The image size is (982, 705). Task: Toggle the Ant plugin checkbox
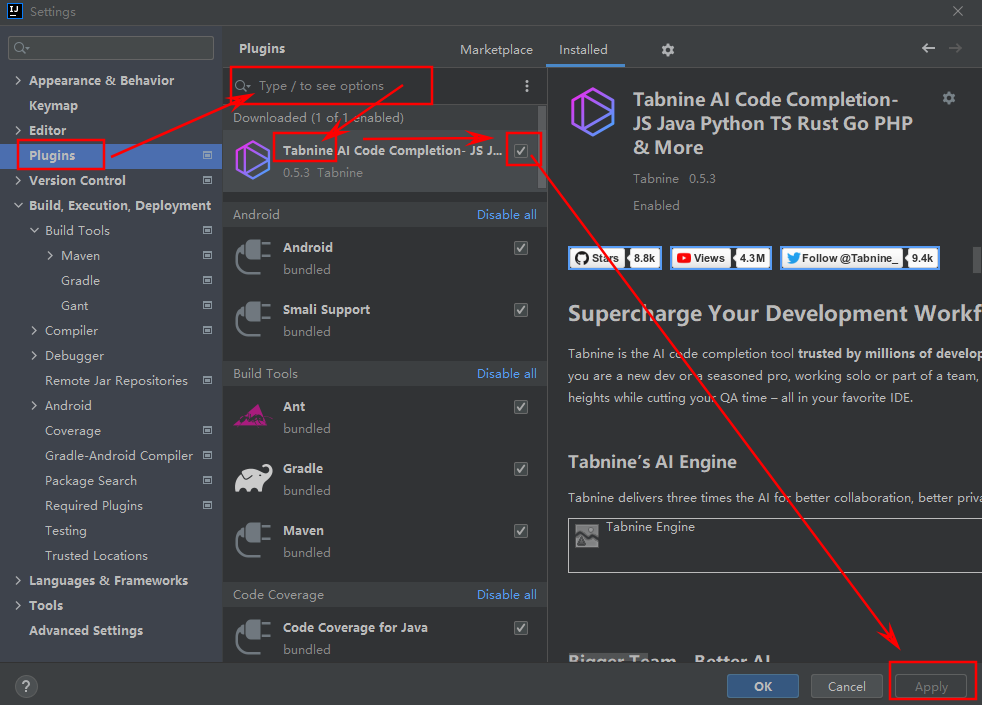[520, 407]
